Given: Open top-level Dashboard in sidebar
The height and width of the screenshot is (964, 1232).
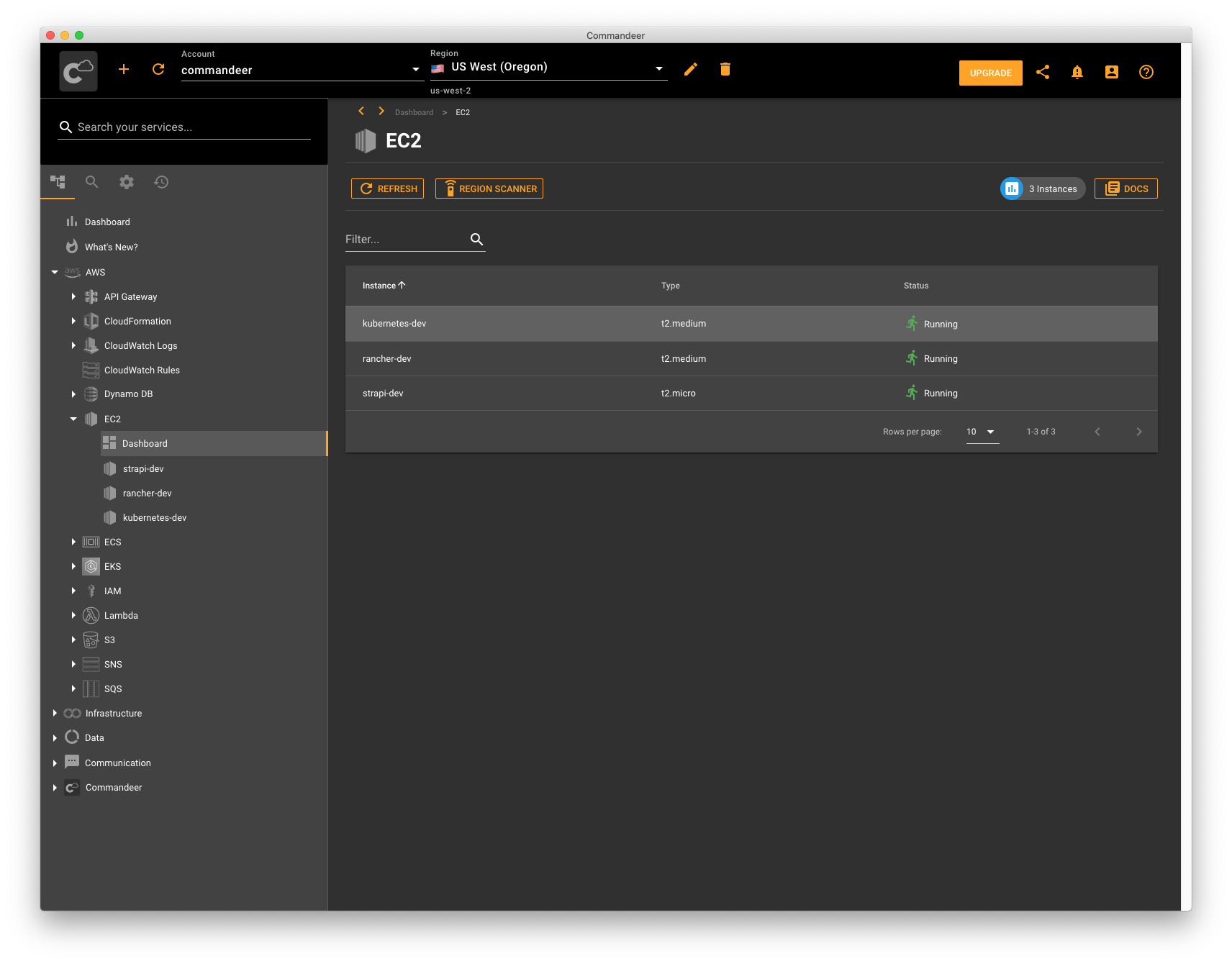Looking at the screenshot, I should (x=107, y=222).
